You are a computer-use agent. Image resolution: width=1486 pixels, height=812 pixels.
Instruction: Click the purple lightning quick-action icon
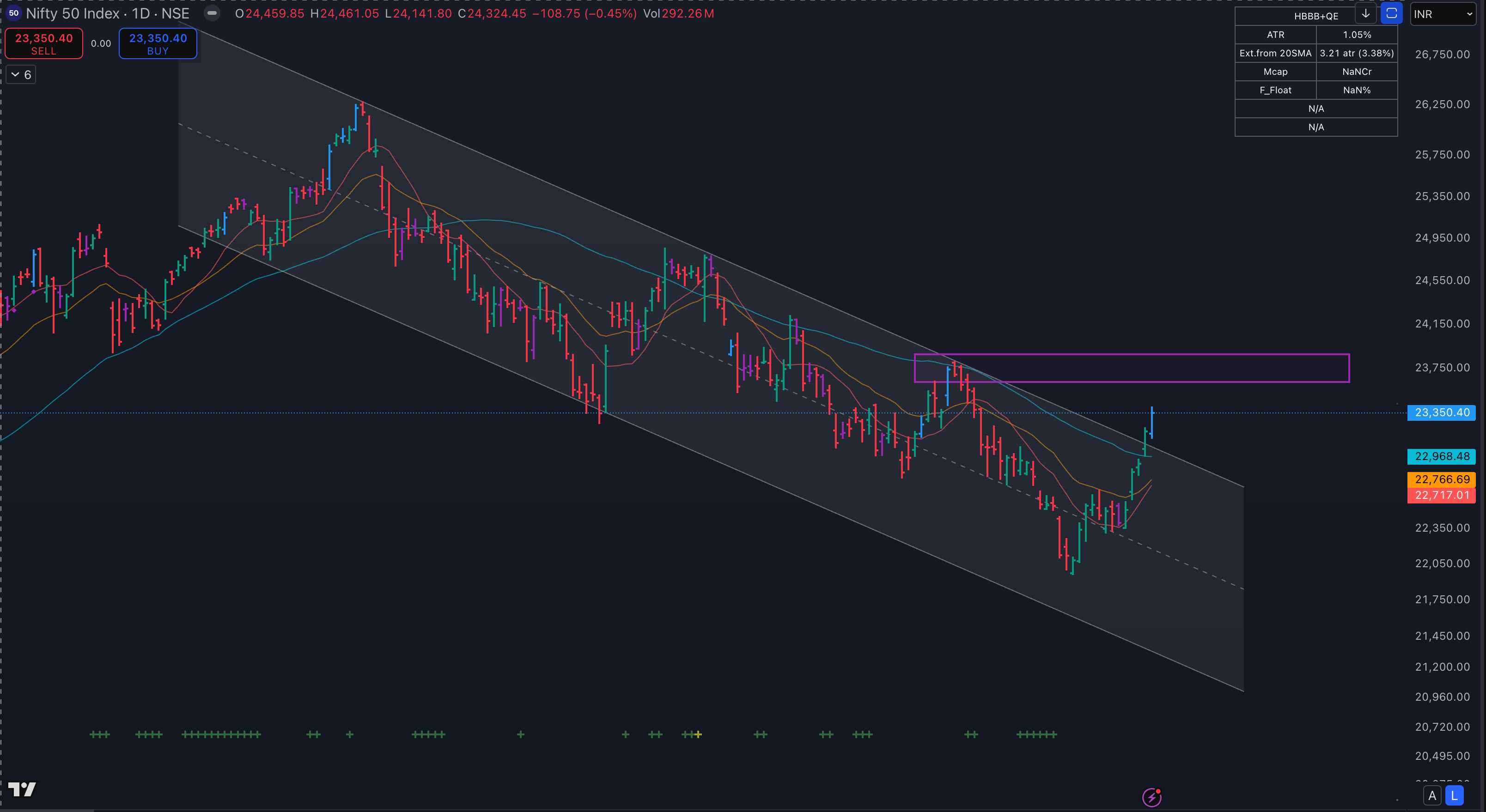tap(1151, 798)
